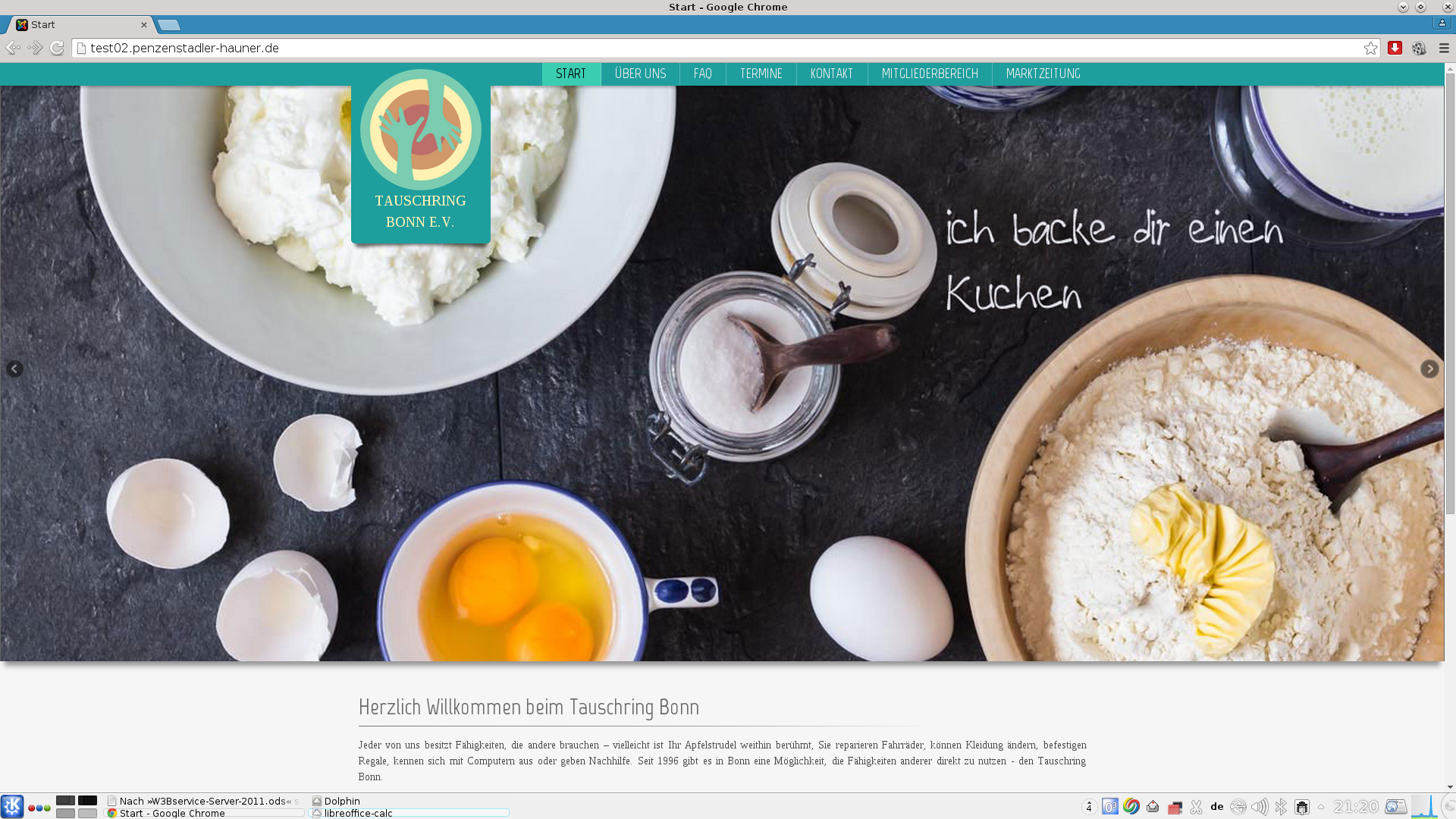Open the KDE application launcher

[x=12, y=806]
